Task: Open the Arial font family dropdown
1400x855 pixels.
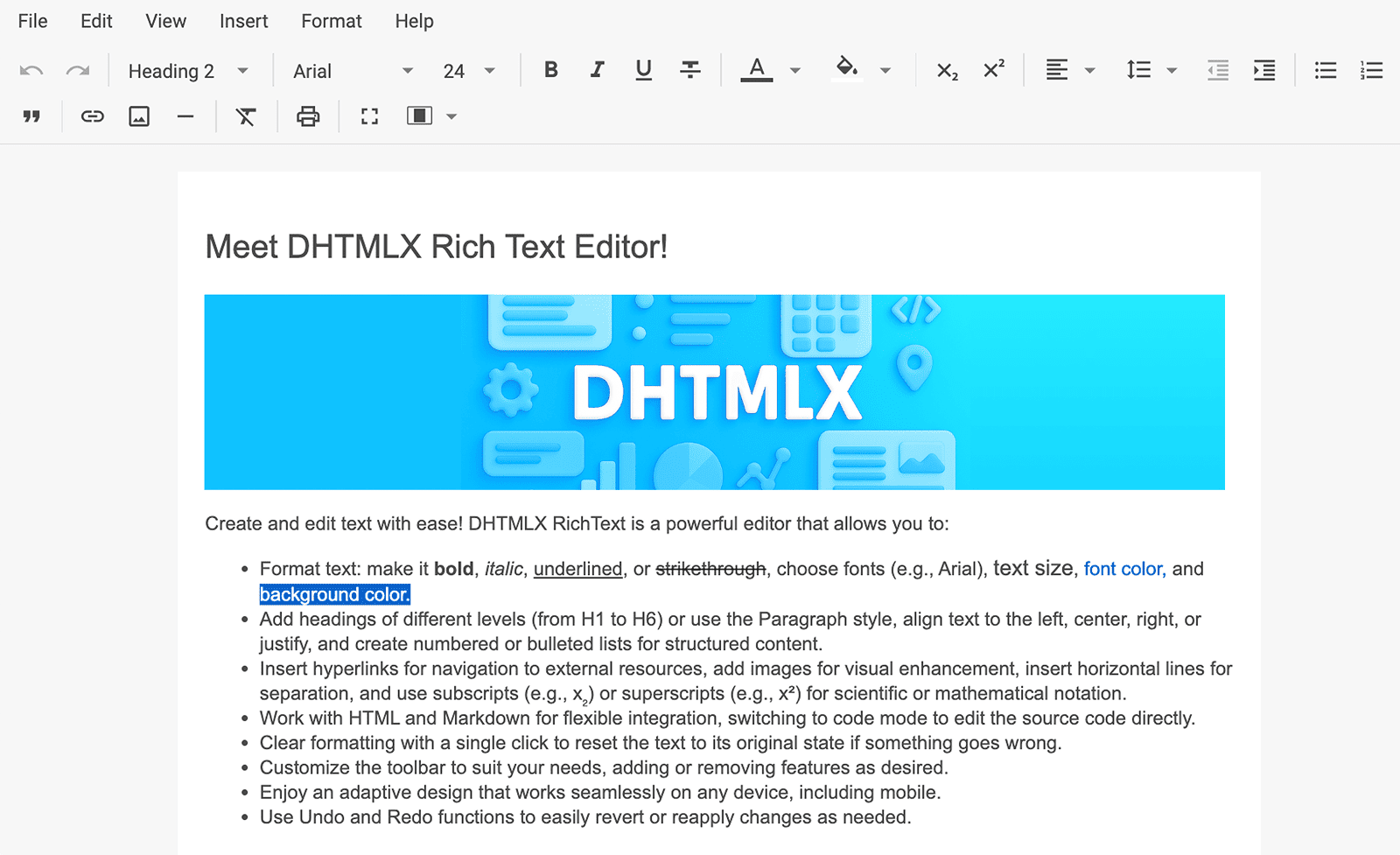Action: tap(353, 71)
